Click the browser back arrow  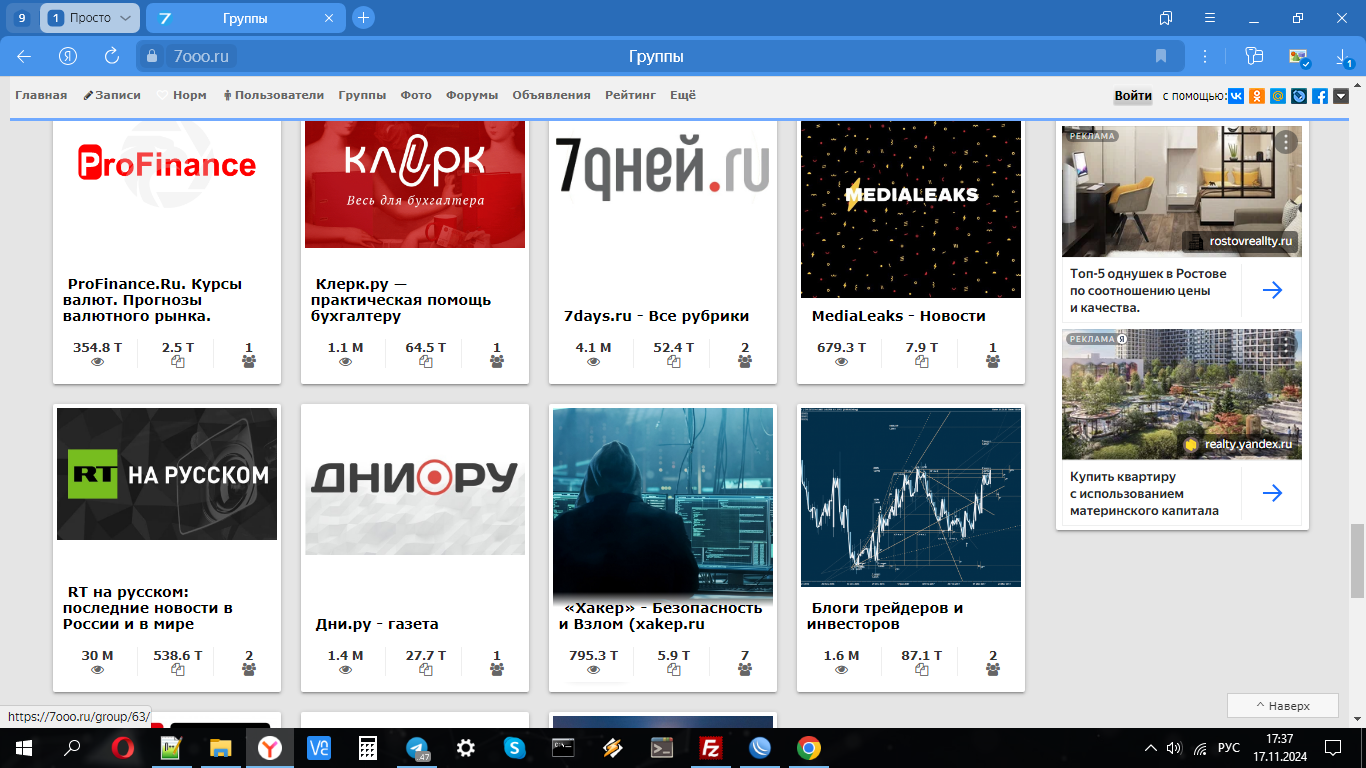tap(24, 56)
